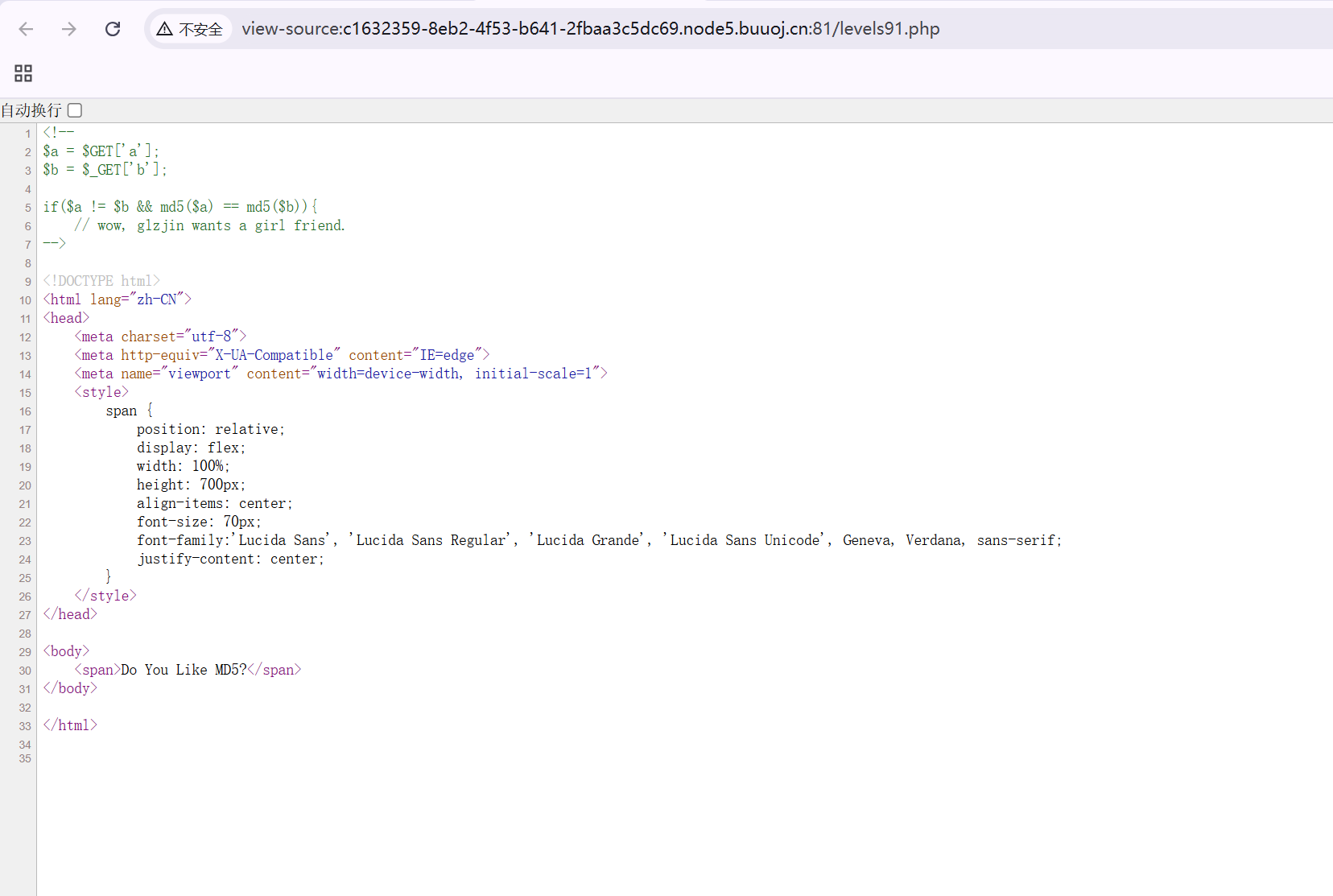
Task: Click the warning triangle in the address bar
Action: [165, 28]
